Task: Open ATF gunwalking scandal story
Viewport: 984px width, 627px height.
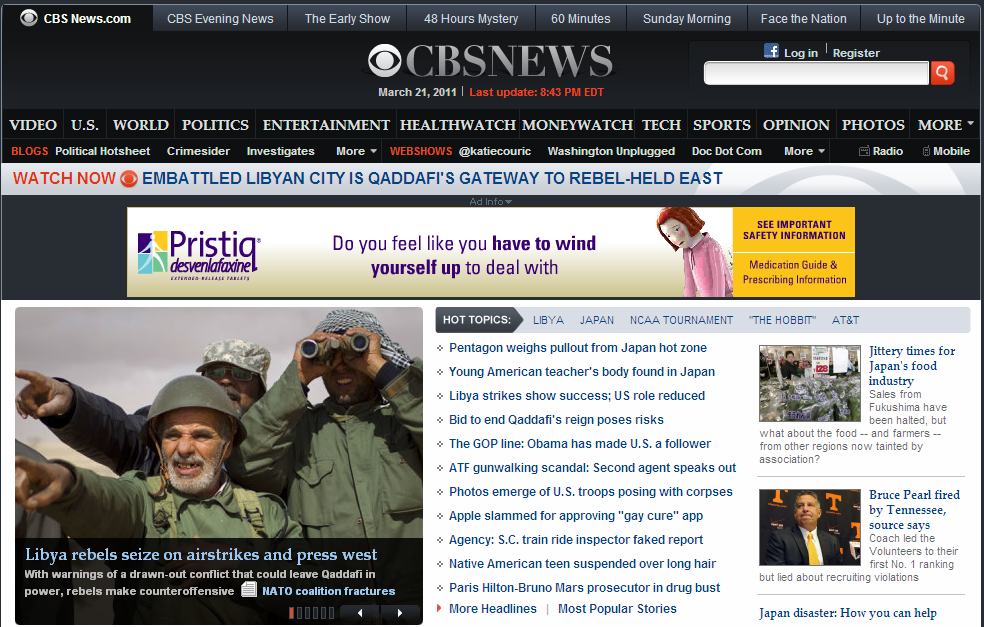Action: 592,468
